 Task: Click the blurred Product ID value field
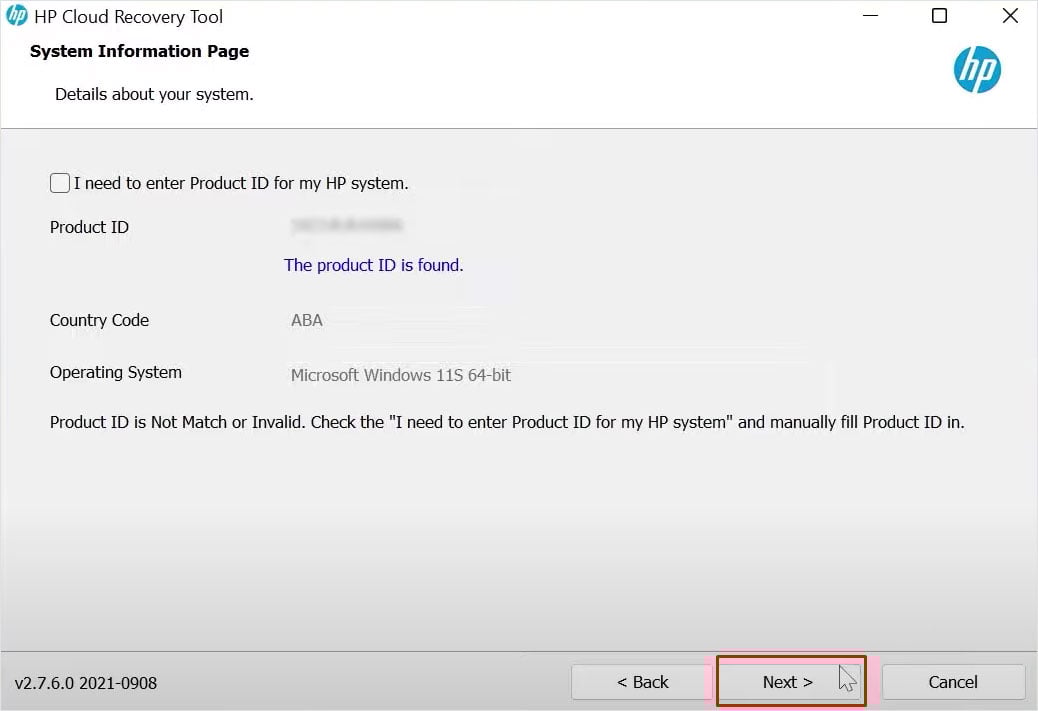(x=347, y=227)
